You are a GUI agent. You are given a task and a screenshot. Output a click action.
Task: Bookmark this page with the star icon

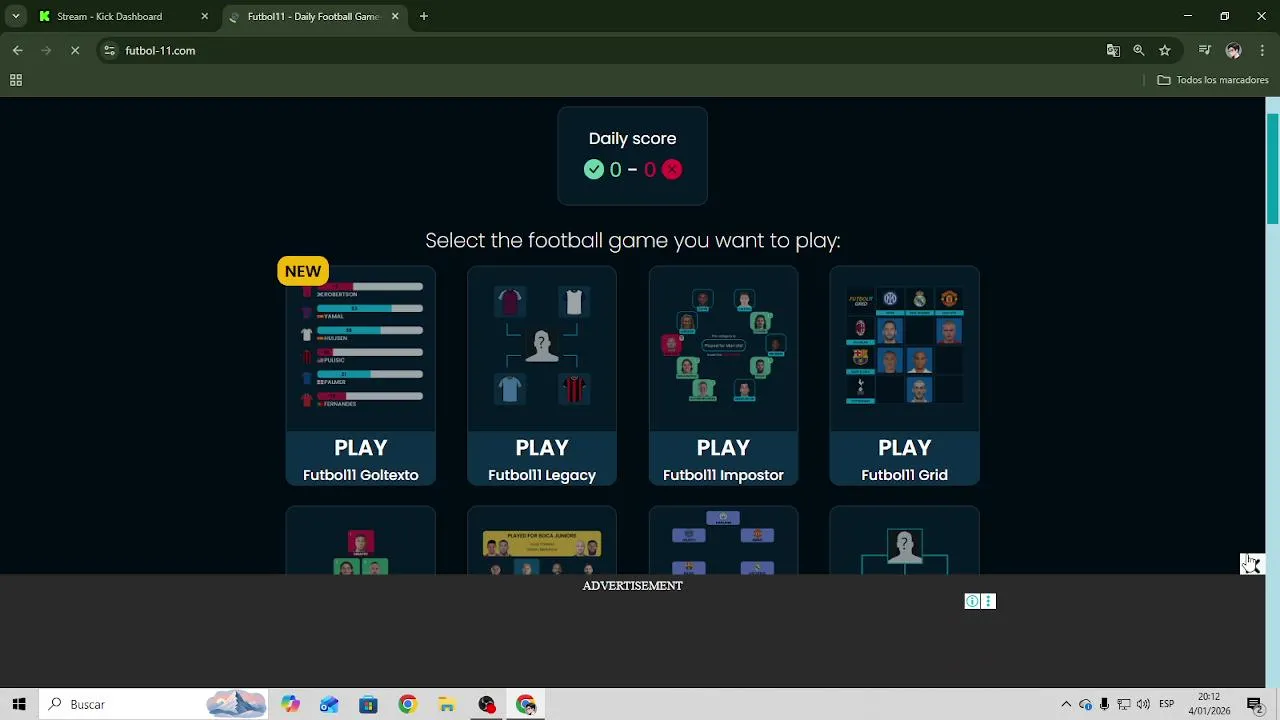point(1165,50)
